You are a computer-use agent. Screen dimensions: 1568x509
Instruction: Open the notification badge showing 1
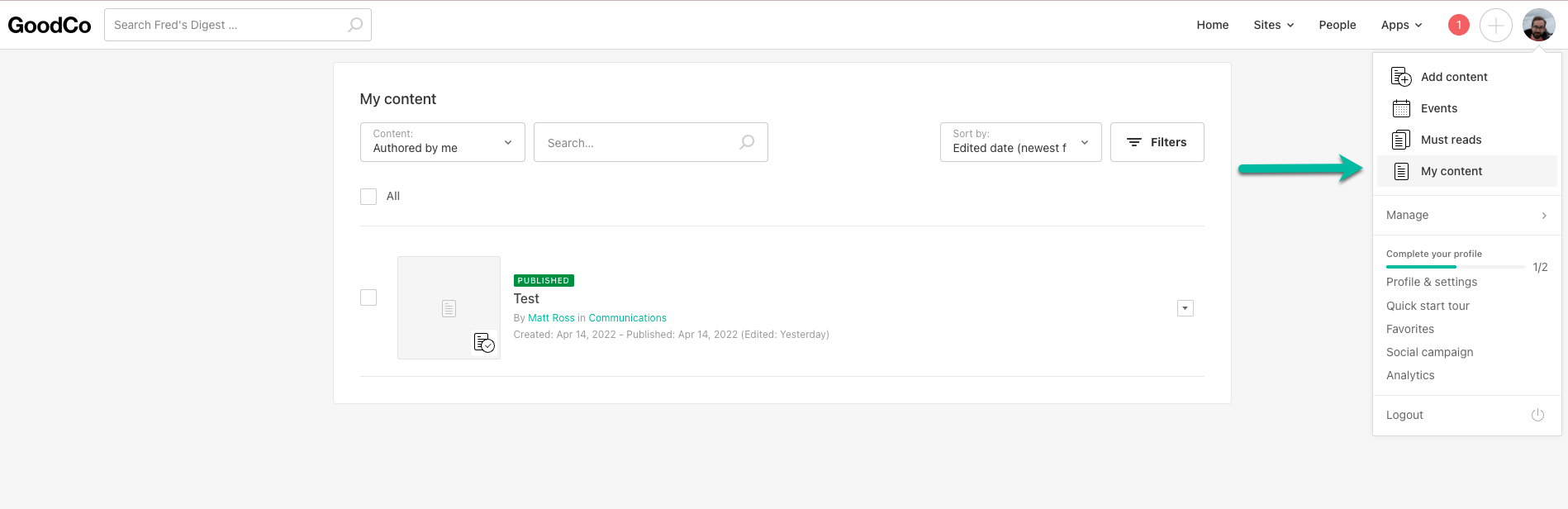coord(1459,25)
